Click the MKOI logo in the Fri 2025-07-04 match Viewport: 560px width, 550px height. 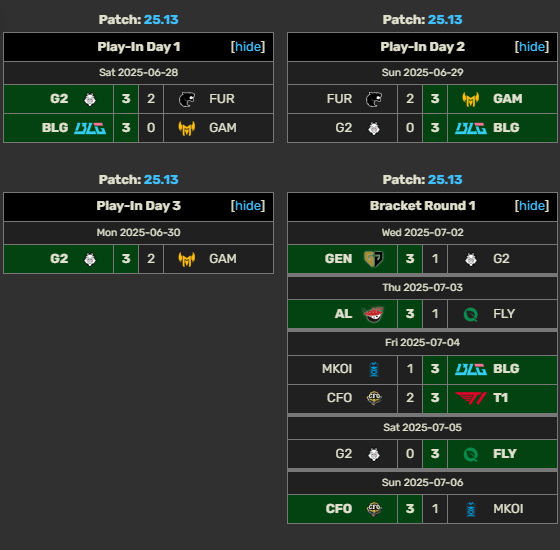[374, 369]
